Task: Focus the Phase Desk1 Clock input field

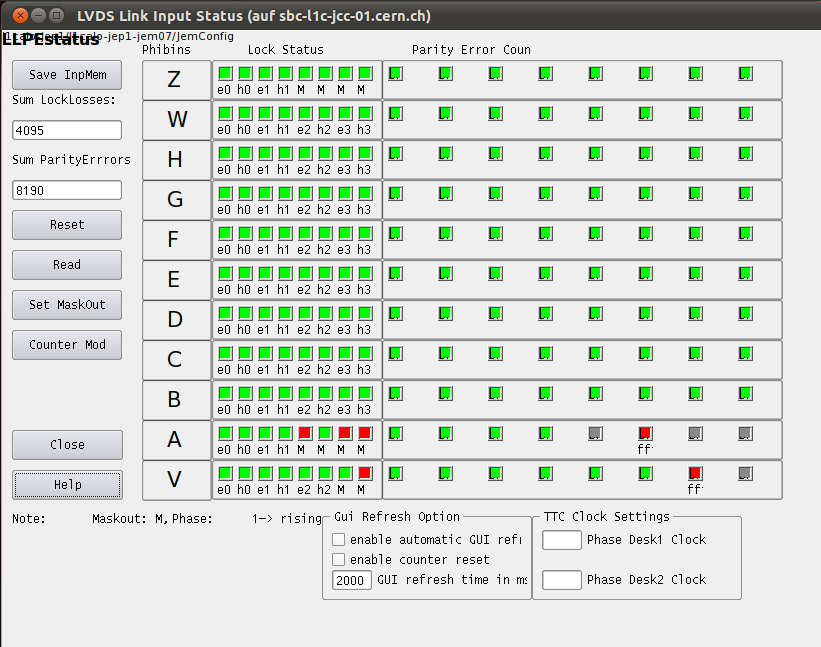Action: click(x=561, y=540)
